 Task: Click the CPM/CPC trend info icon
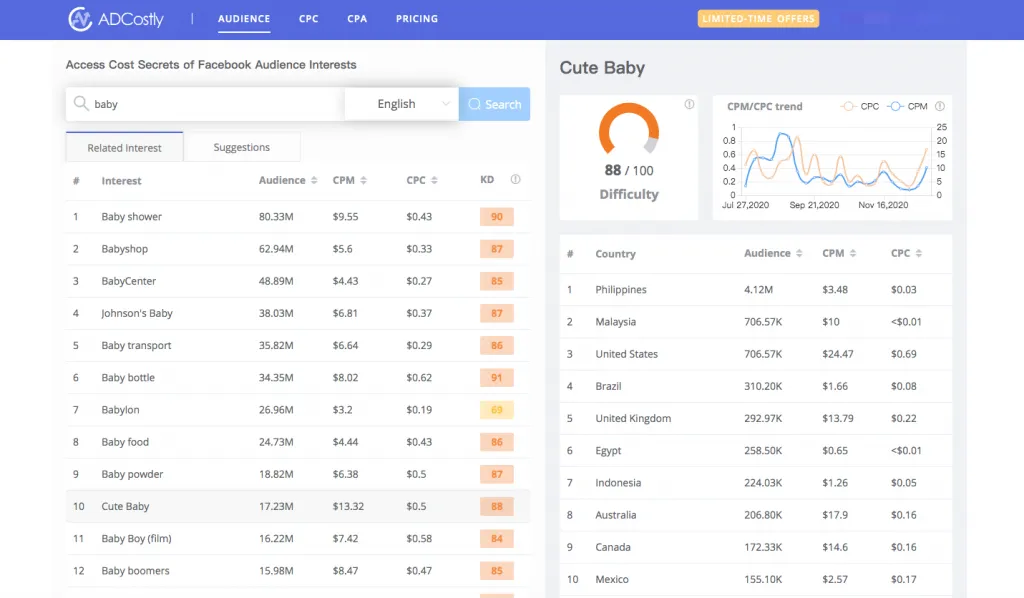940,106
